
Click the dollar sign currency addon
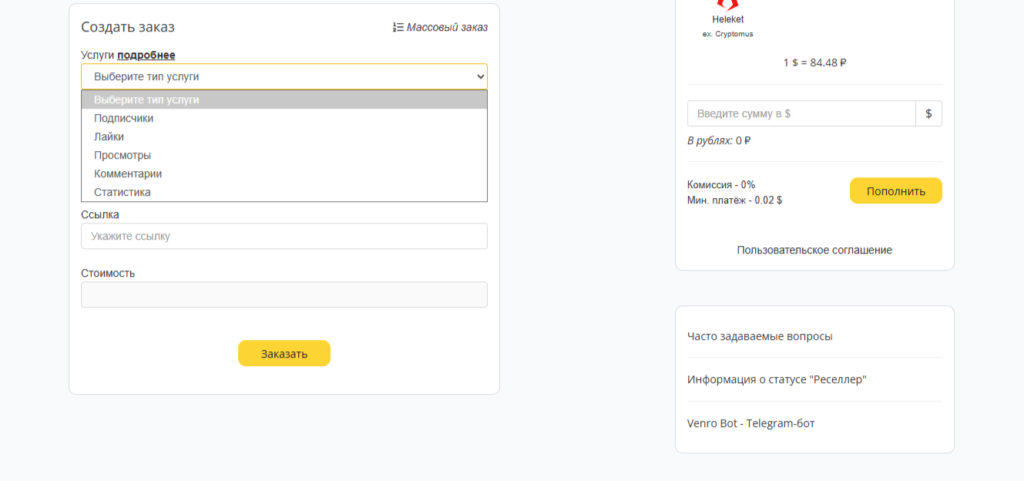[928, 114]
